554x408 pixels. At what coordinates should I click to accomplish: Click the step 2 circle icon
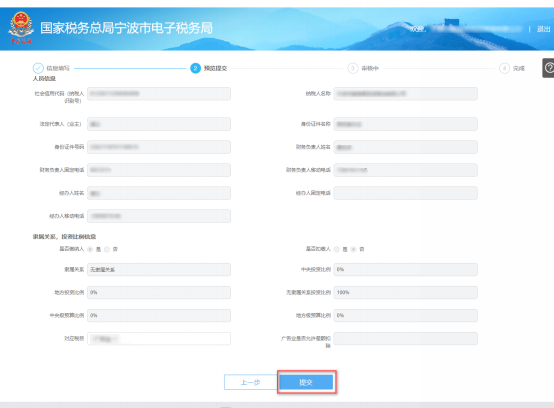click(195, 68)
